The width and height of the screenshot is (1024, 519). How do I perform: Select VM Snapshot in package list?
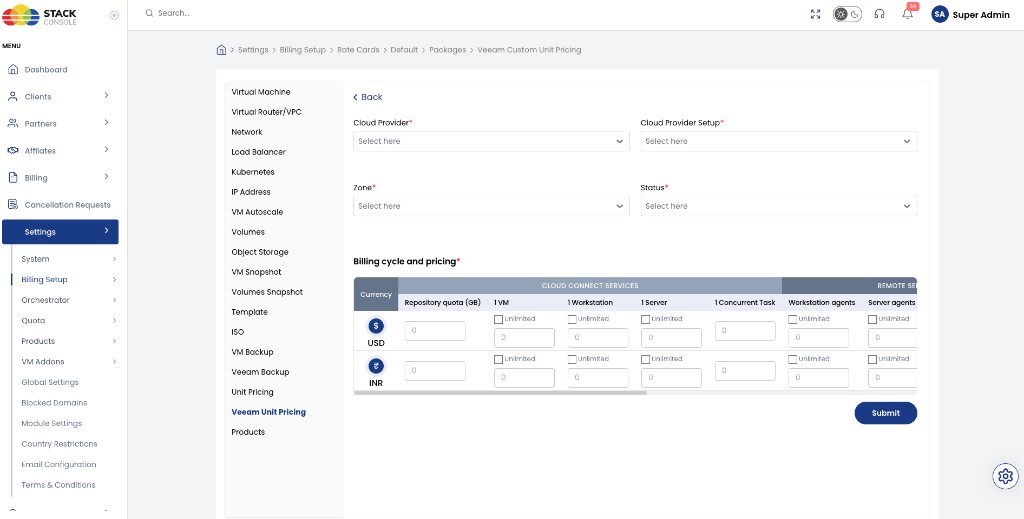[x=256, y=272]
